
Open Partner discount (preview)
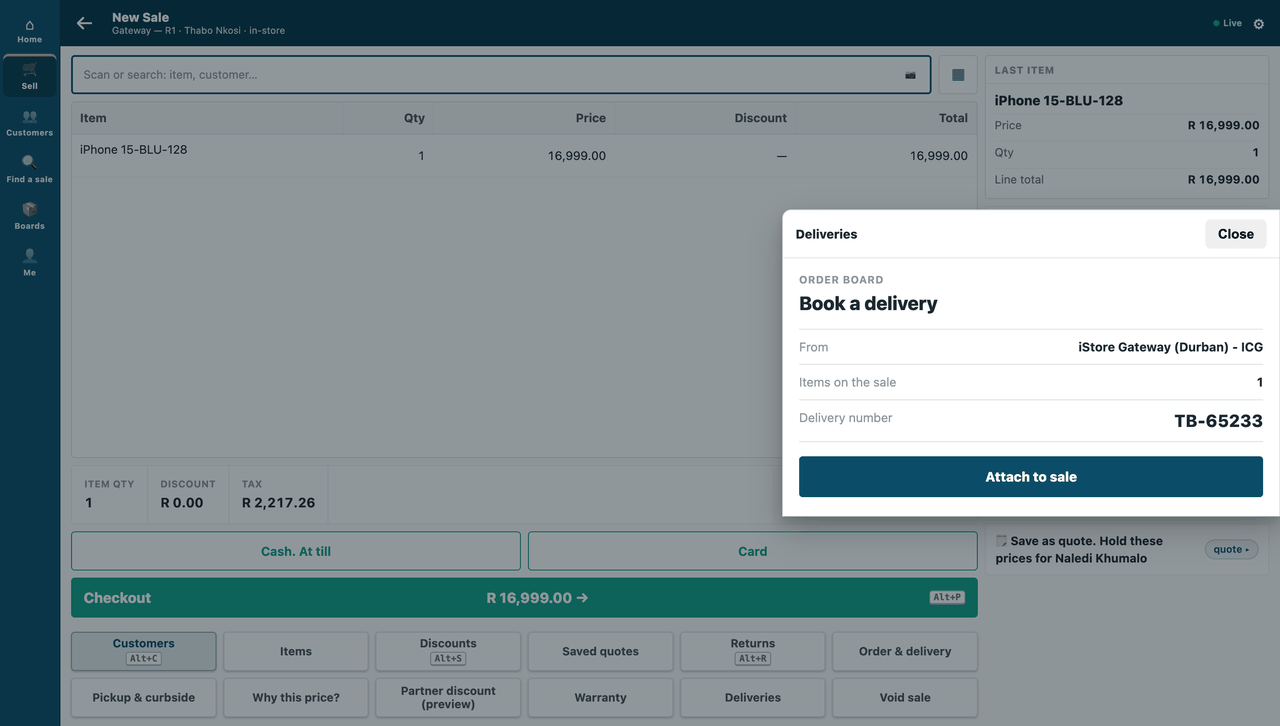tap(448, 698)
